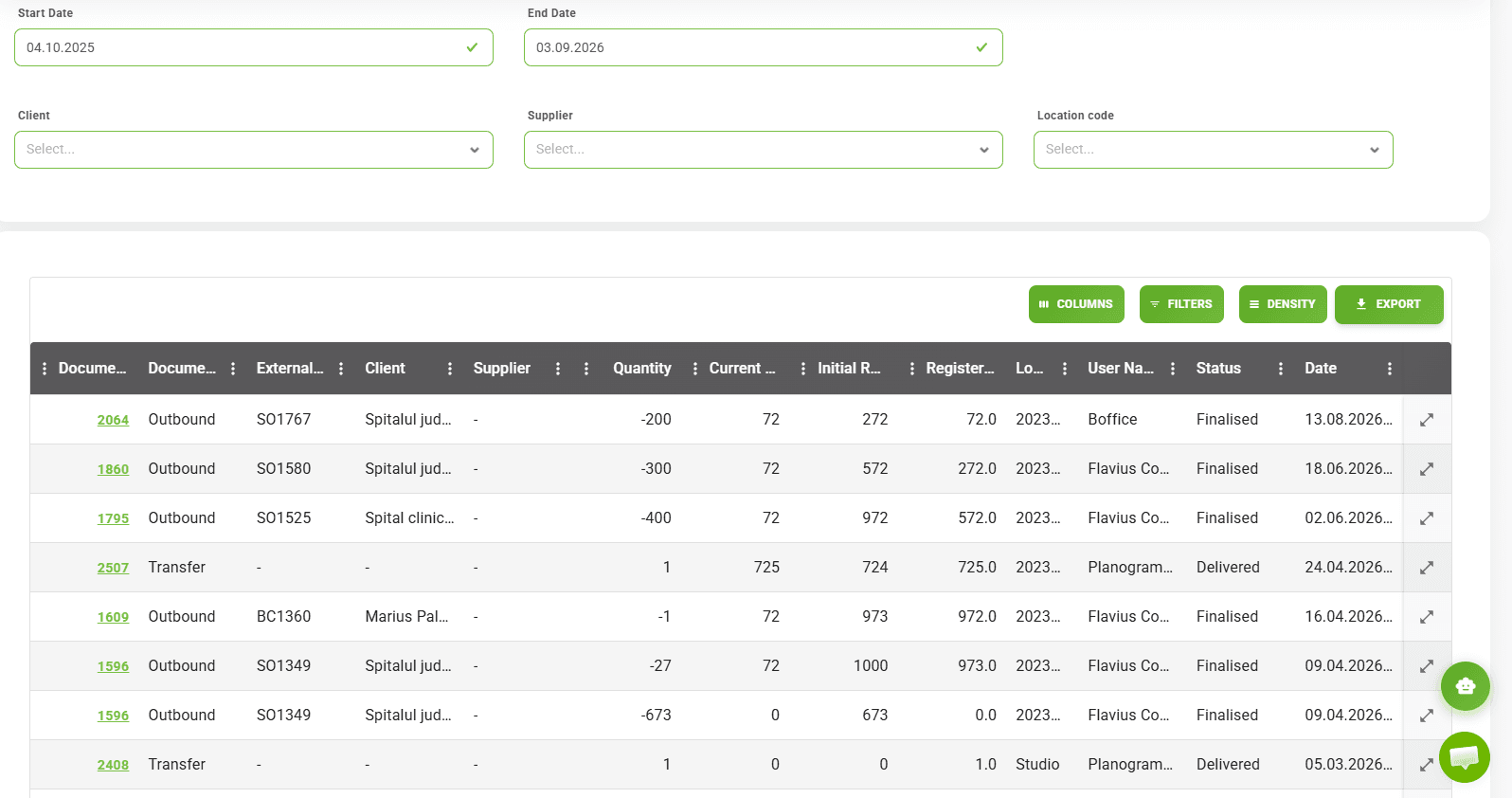Expand row details for transfer 2507
This screenshot has width=1512, height=798.
(x=1426, y=568)
